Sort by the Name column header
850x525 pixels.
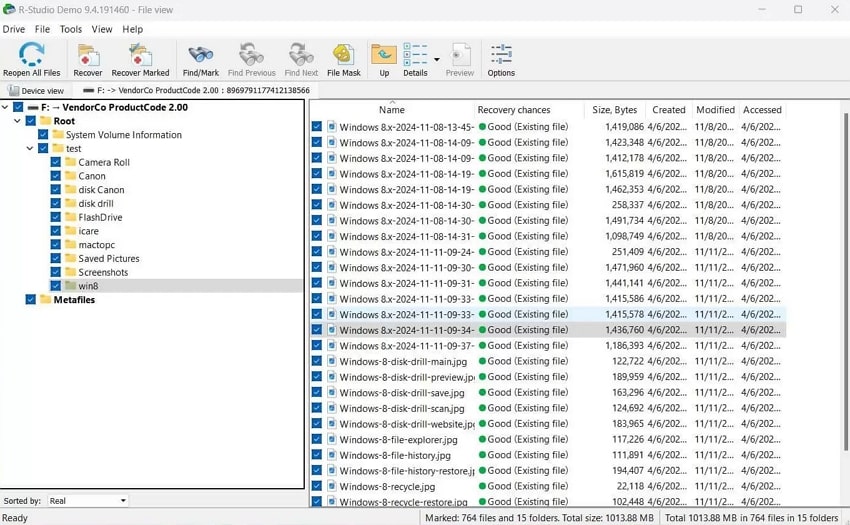tap(392, 110)
